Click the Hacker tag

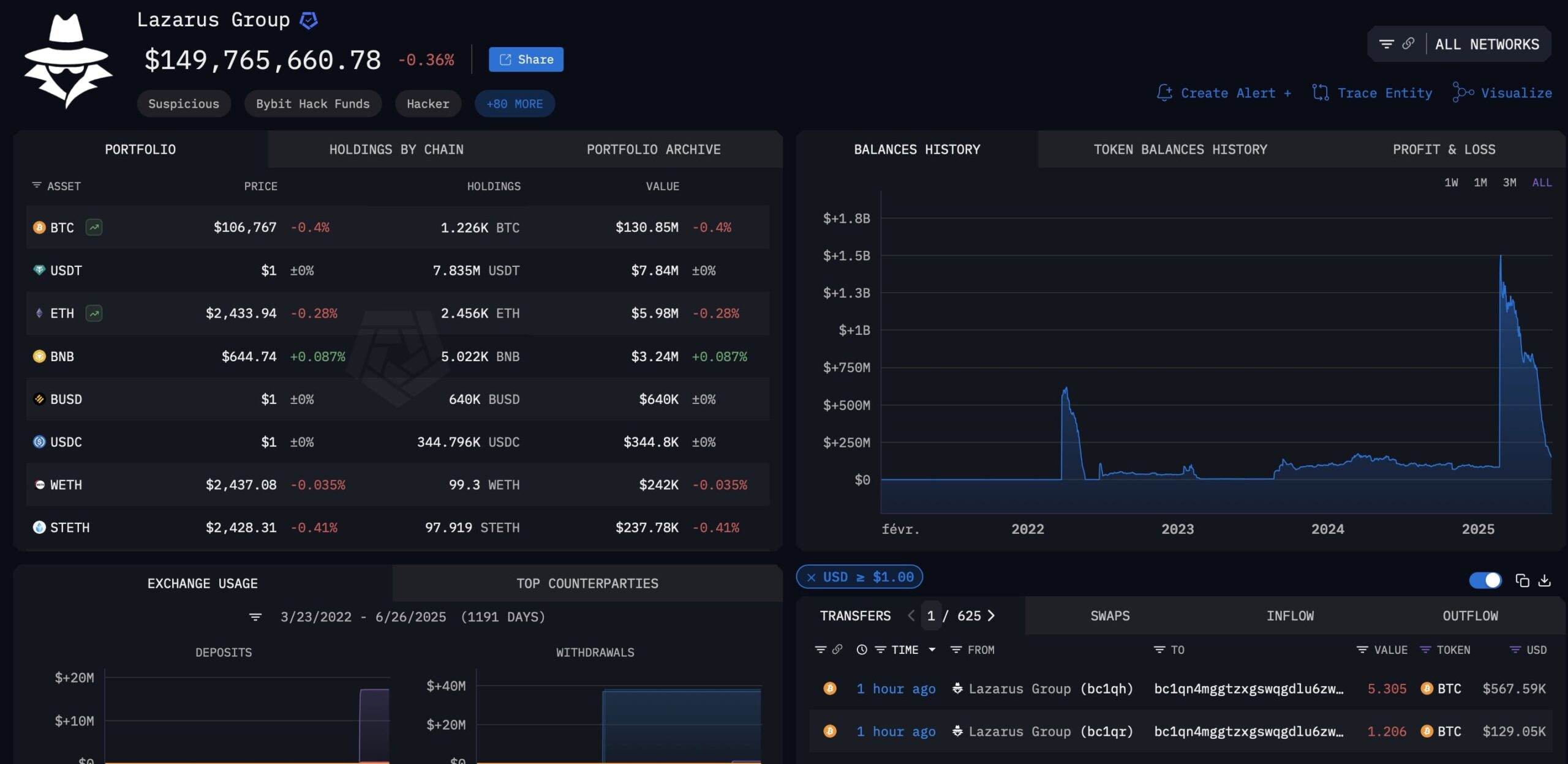428,103
